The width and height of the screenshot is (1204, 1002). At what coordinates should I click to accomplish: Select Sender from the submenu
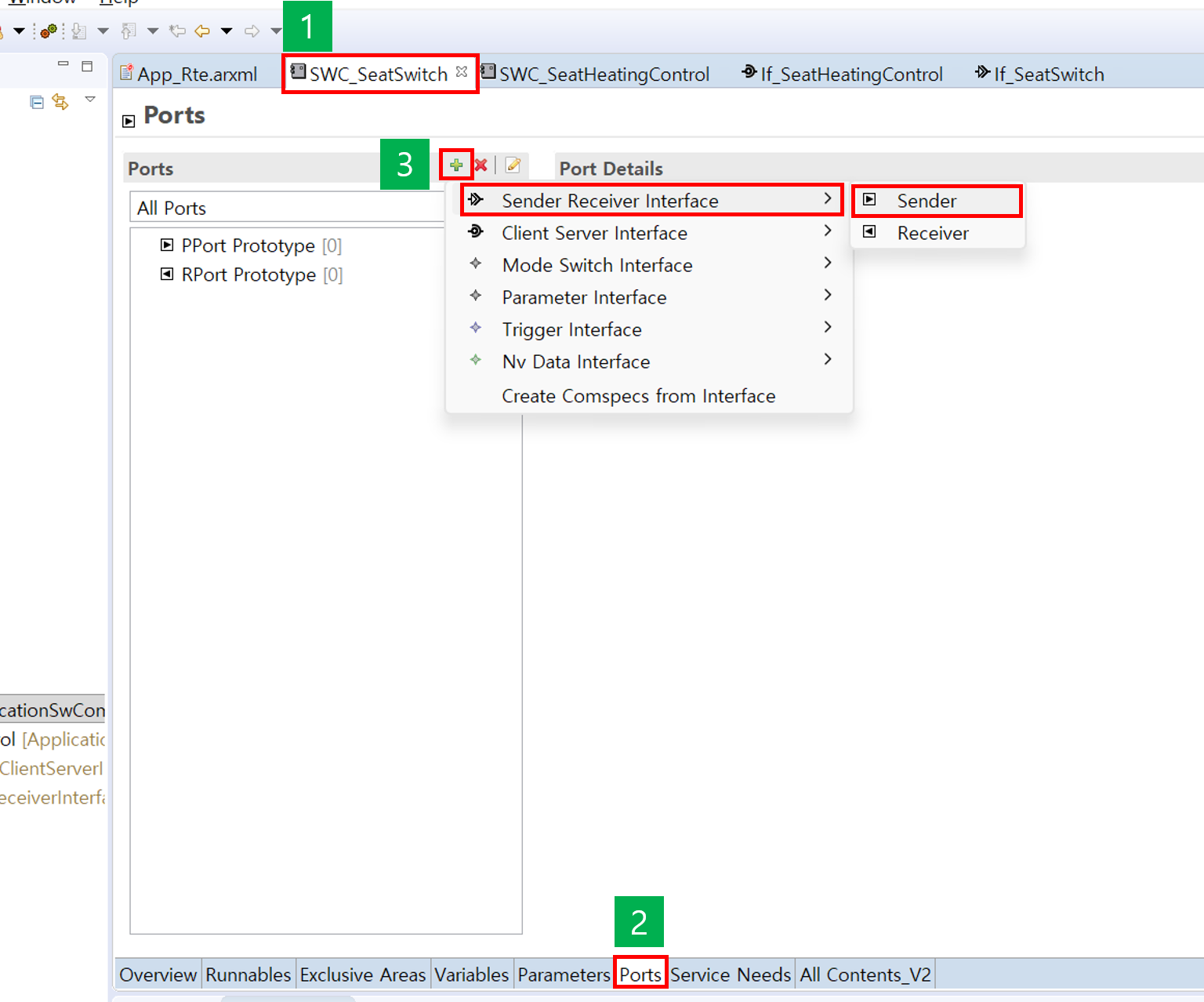click(x=927, y=201)
